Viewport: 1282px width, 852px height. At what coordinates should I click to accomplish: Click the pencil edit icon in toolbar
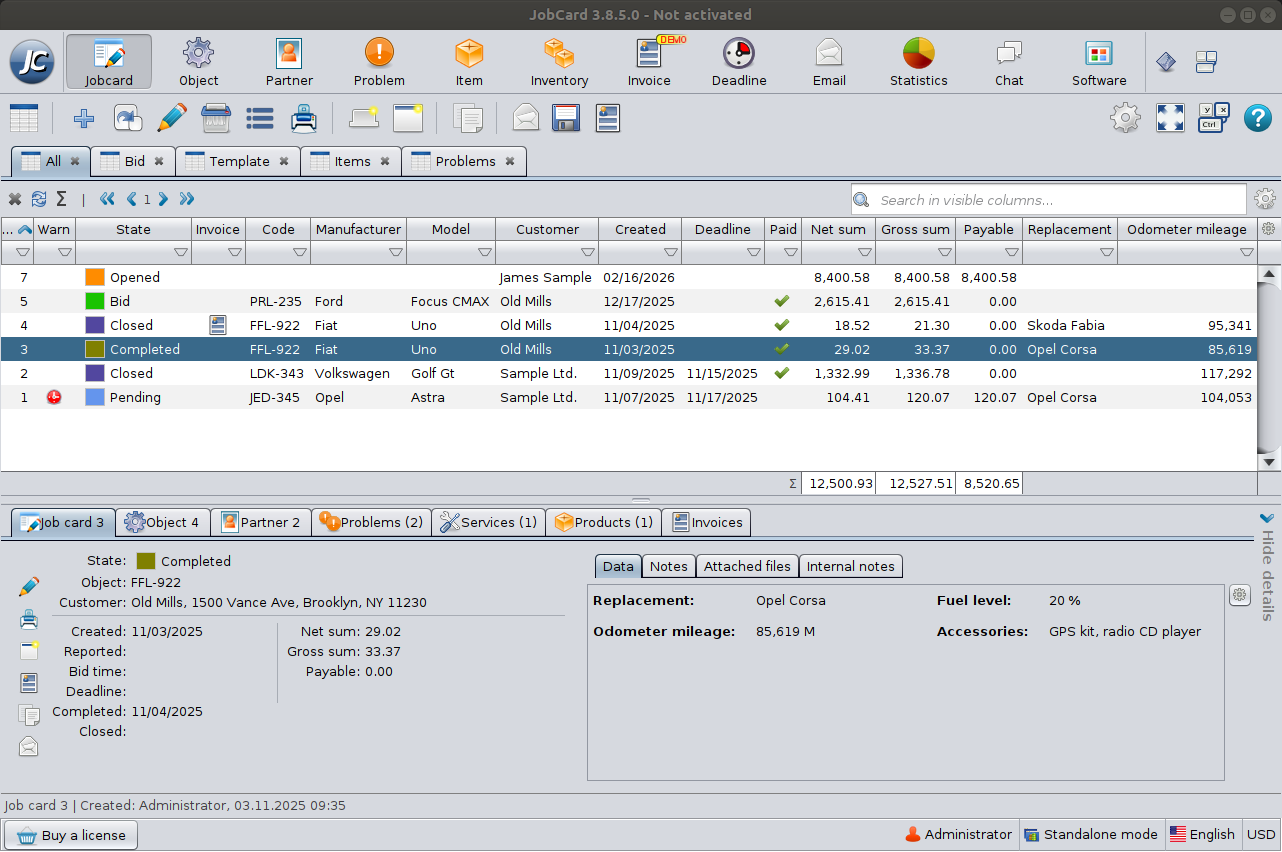pos(172,119)
